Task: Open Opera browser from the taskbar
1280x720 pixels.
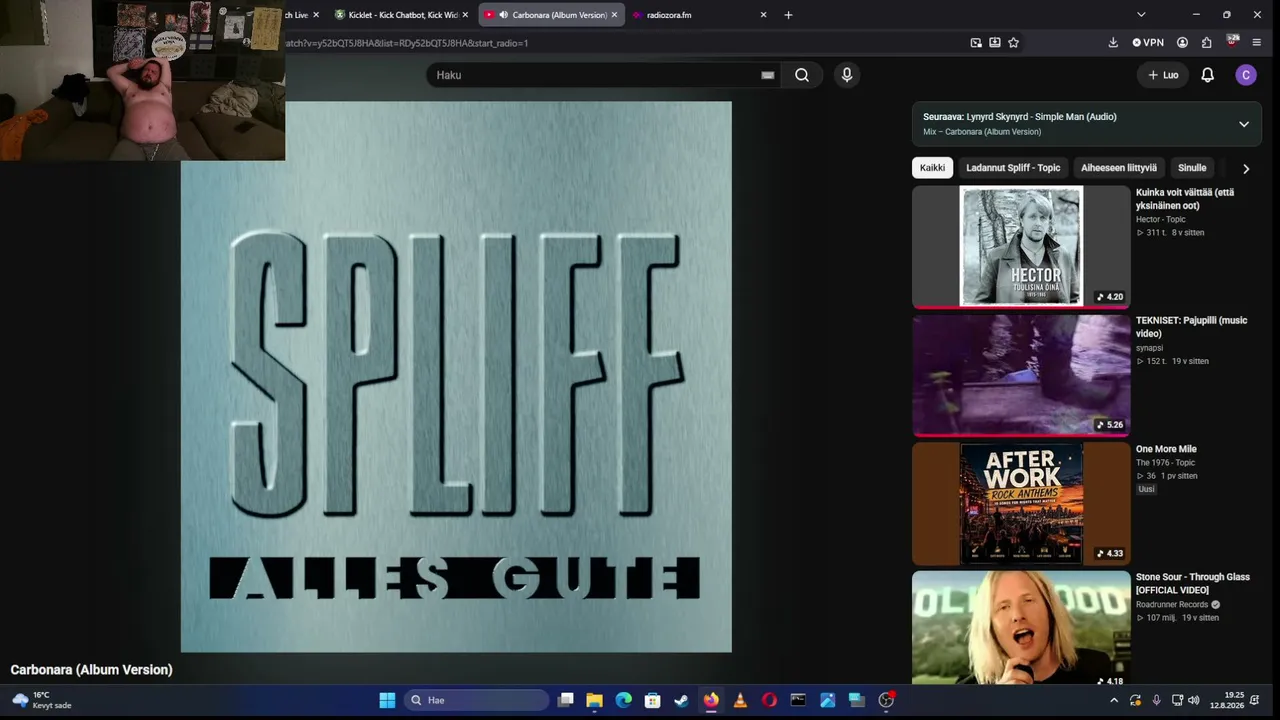Action: (769, 700)
